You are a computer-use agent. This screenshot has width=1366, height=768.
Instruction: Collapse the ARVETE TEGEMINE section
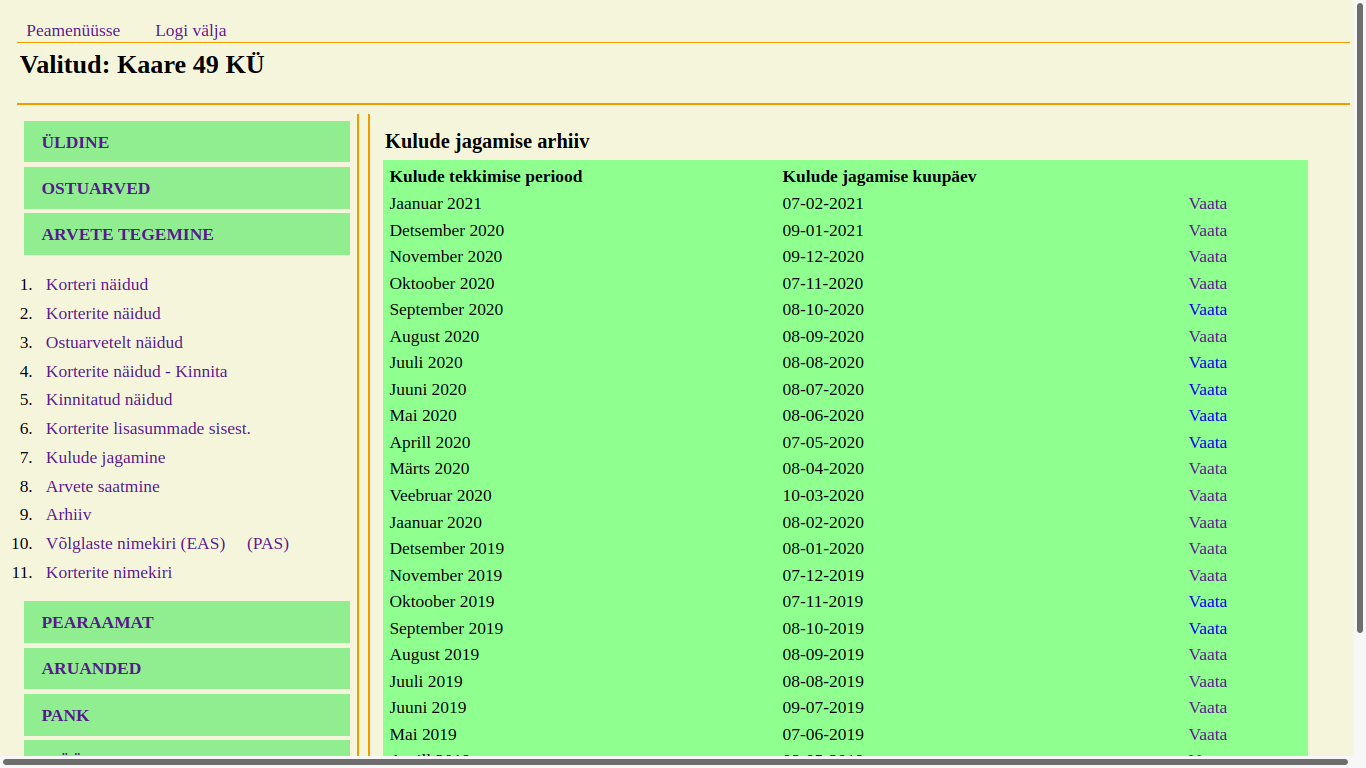point(127,234)
